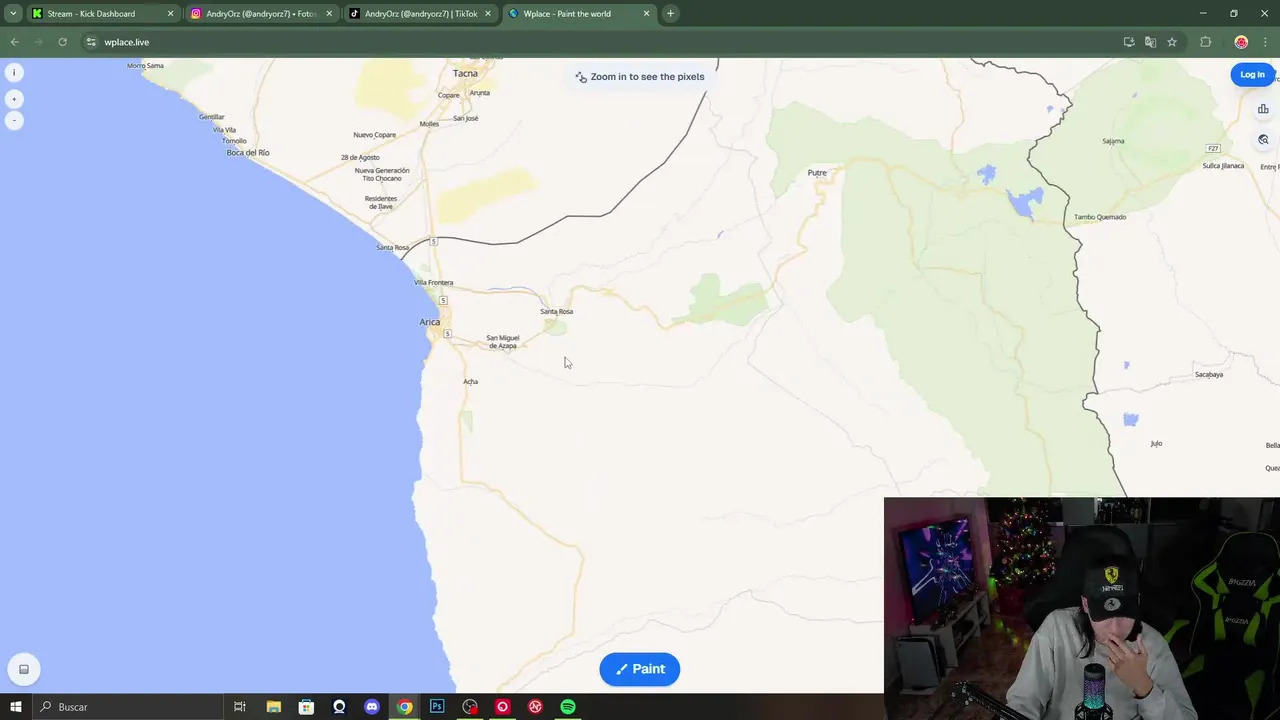The height and width of the screenshot is (720, 1280).
Task: Click the Morro Sama label
Action: coord(145,66)
